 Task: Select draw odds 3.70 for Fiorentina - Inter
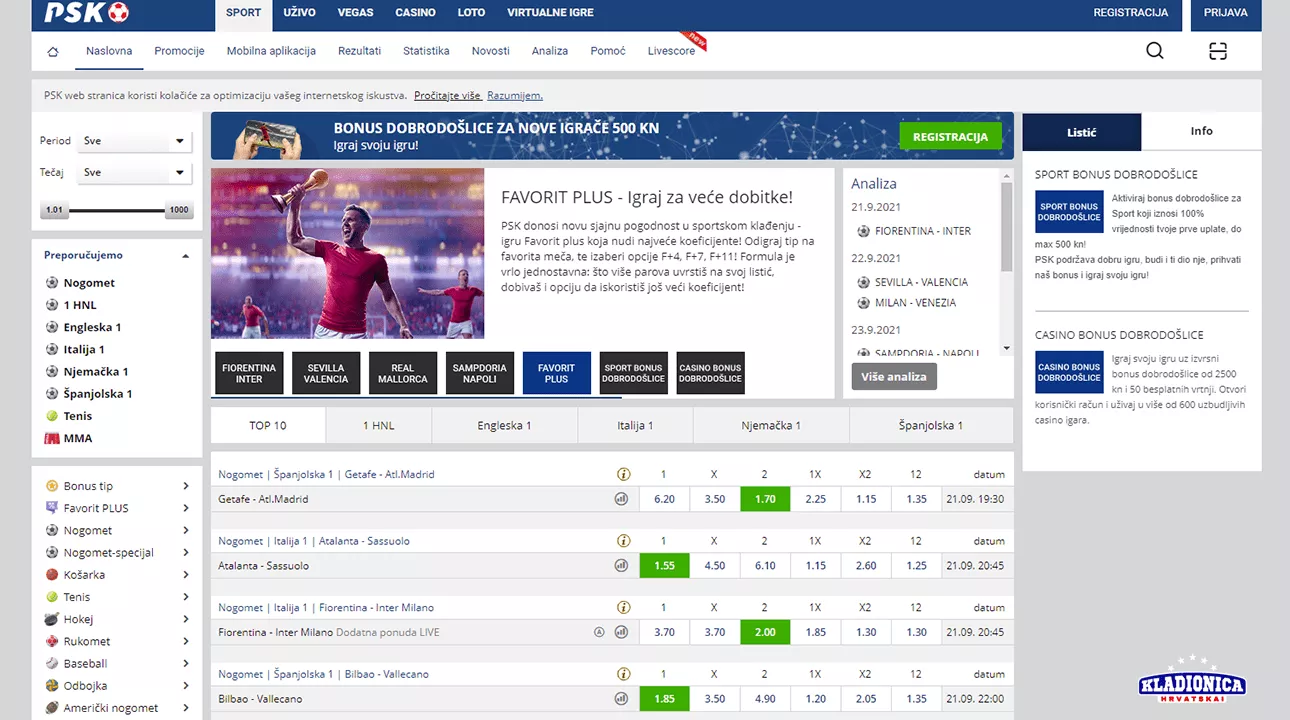(714, 632)
